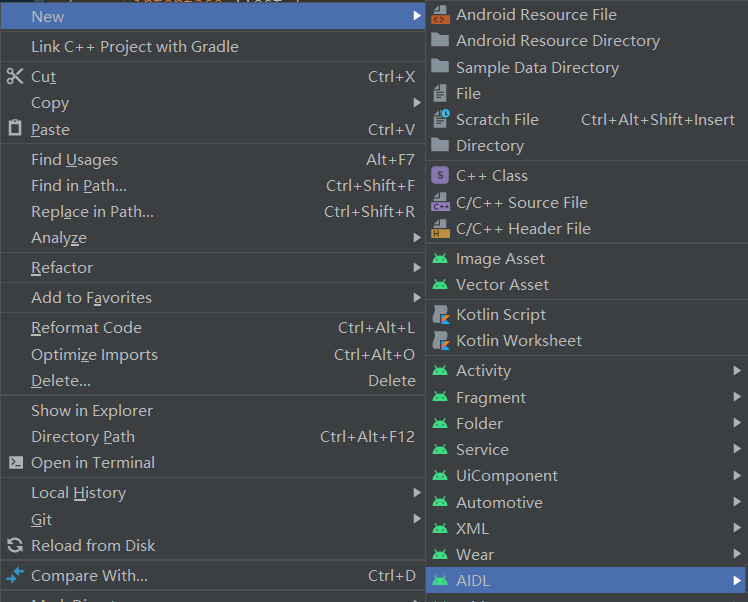Open Replace in Path menu entry
The height and width of the screenshot is (602, 748).
213,212
